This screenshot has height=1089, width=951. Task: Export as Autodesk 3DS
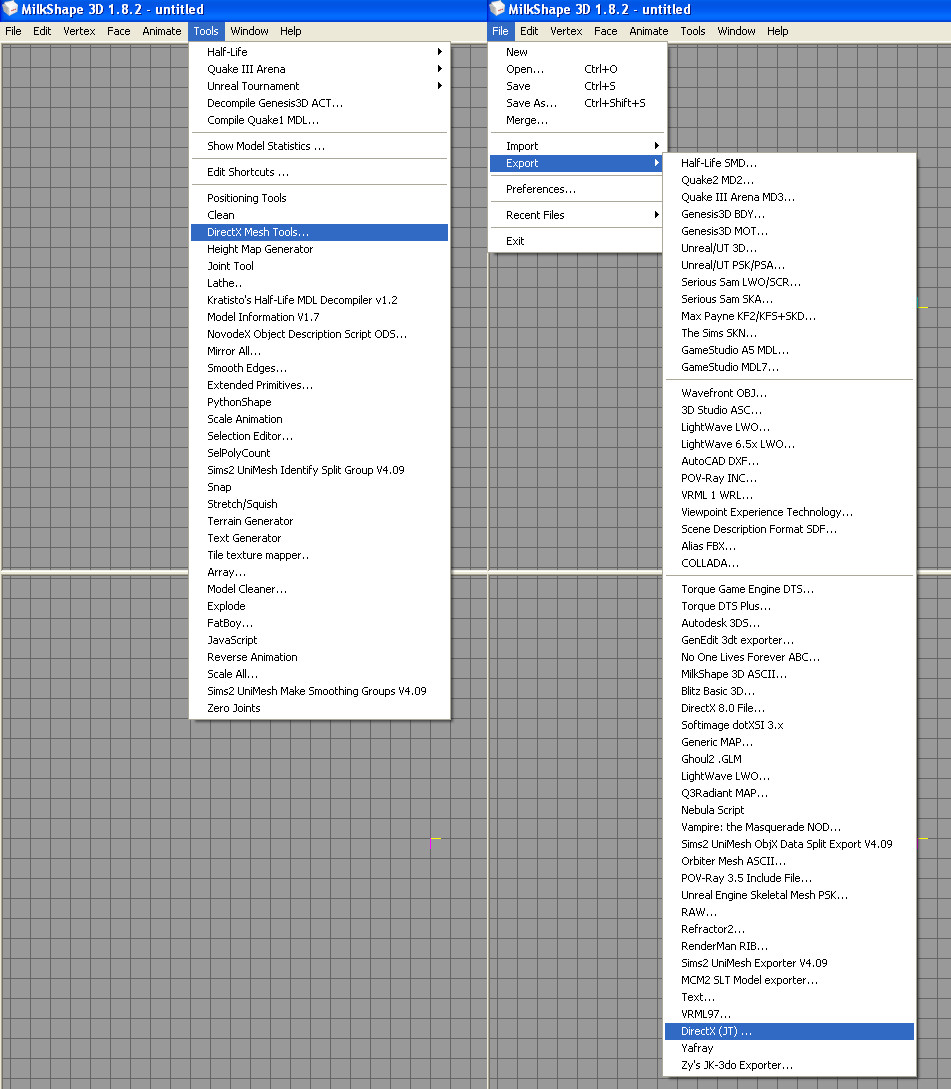[788, 624]
